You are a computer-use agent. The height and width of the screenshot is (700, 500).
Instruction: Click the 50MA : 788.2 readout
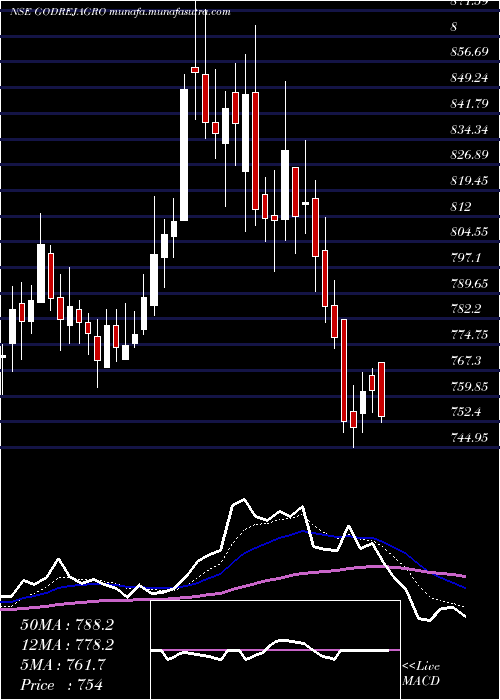[x=67, y=625]
